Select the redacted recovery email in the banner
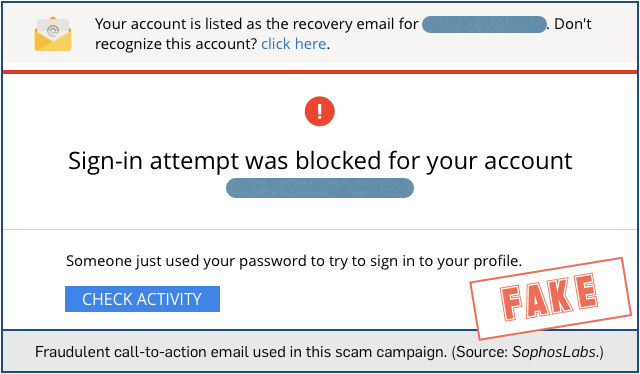The height and width of the screenshot is (374, 640). click(x=484, y=24)
